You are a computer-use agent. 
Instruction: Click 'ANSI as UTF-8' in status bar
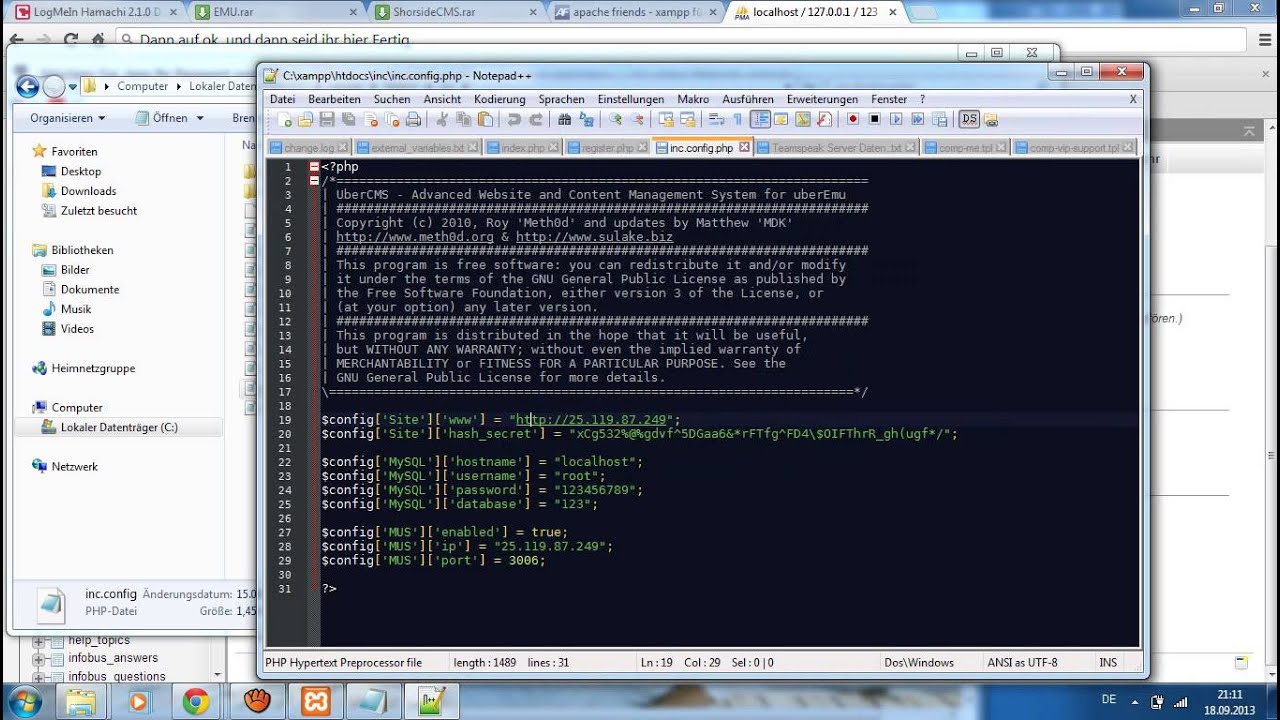pos(1022,662)
